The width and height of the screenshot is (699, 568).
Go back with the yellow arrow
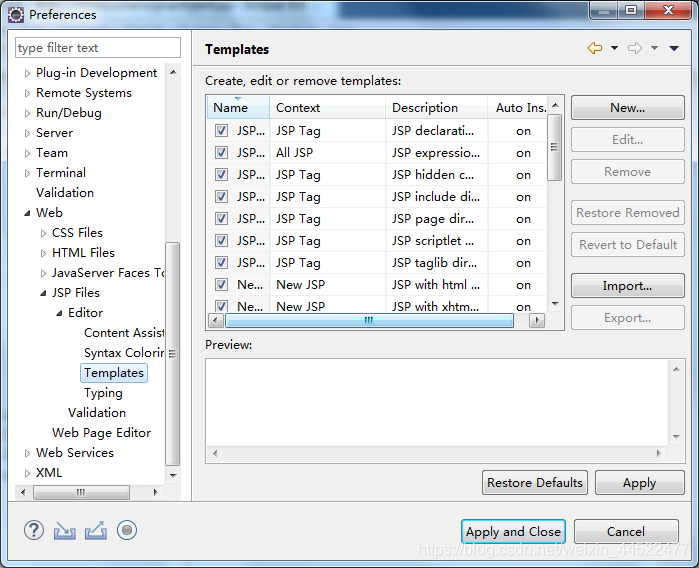595,48
